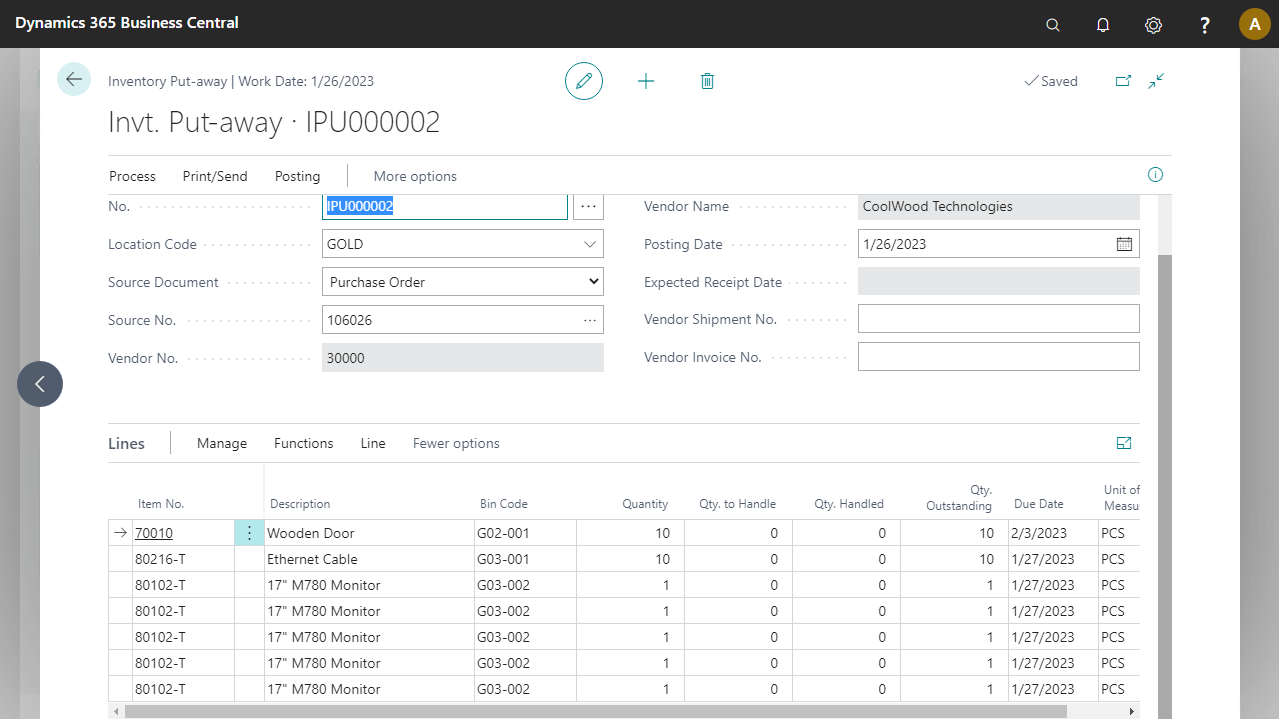The height and width of the screenshot is (720, 1280).
Task: Click the Qty. Outstanding column header
Action: 959,498
